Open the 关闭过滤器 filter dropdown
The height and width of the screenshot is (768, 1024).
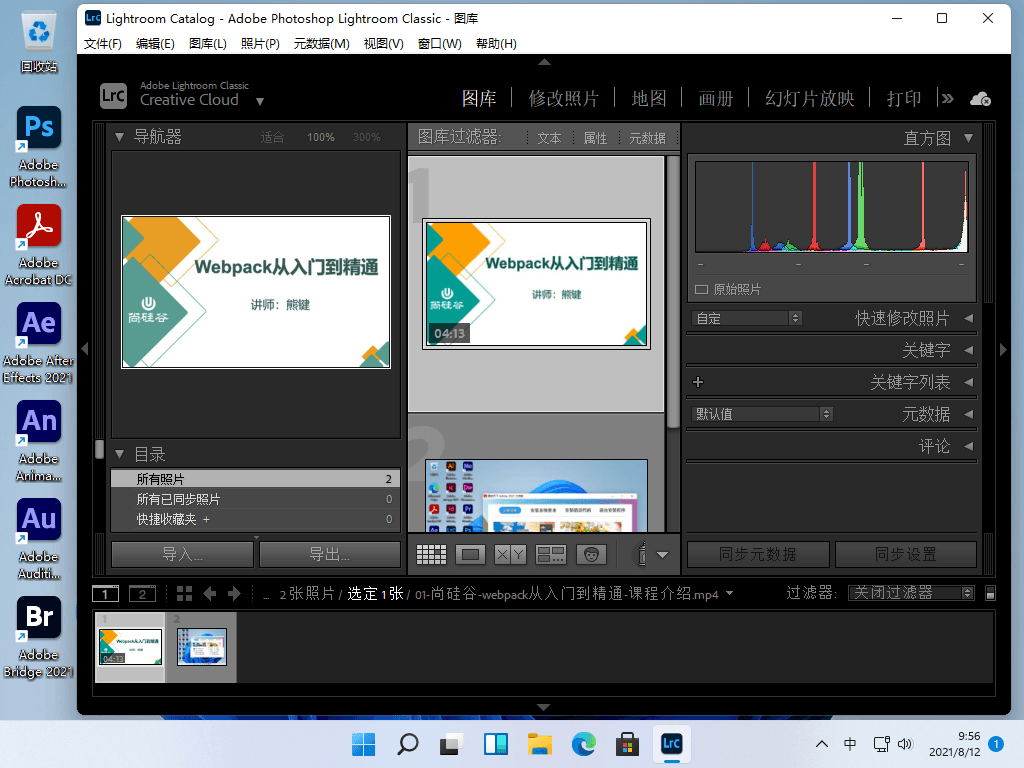(x=911, y=593)
